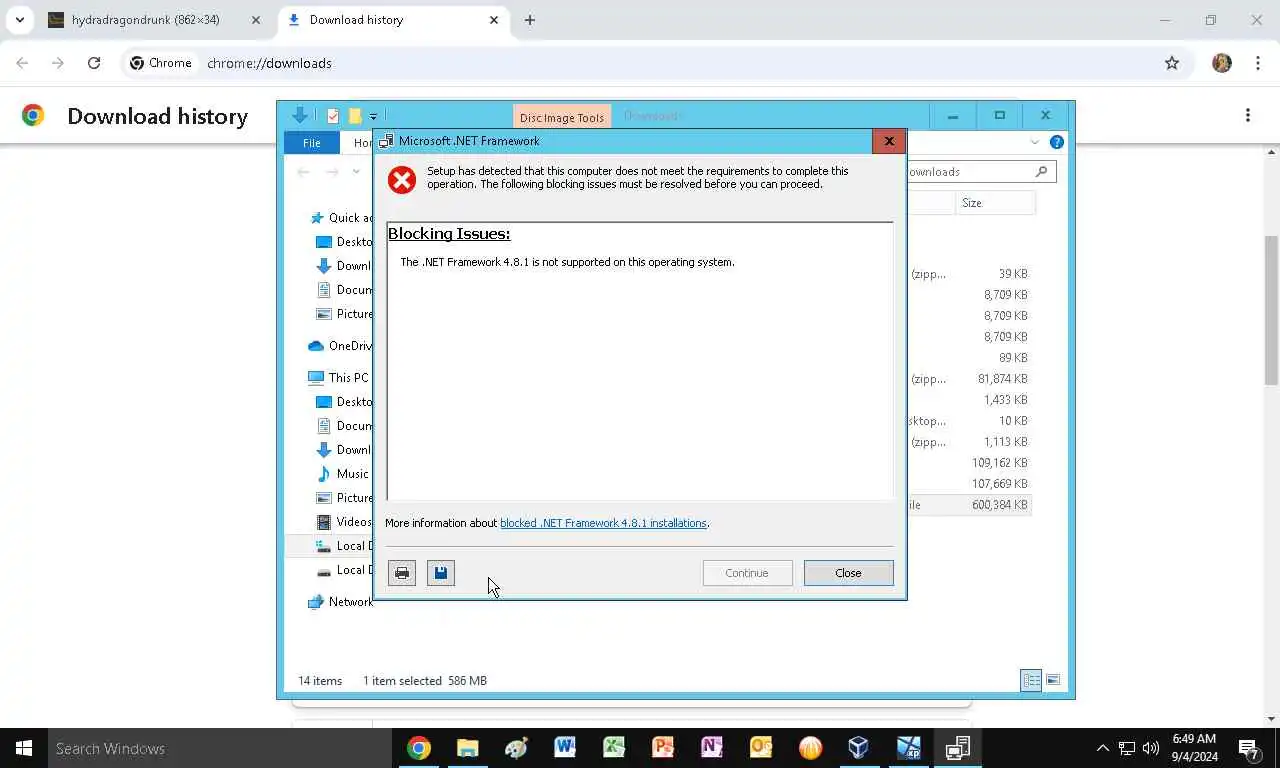Open the Chrome profile avatar
Viewport: 1280px width, 768px height.
(1222, 63)
